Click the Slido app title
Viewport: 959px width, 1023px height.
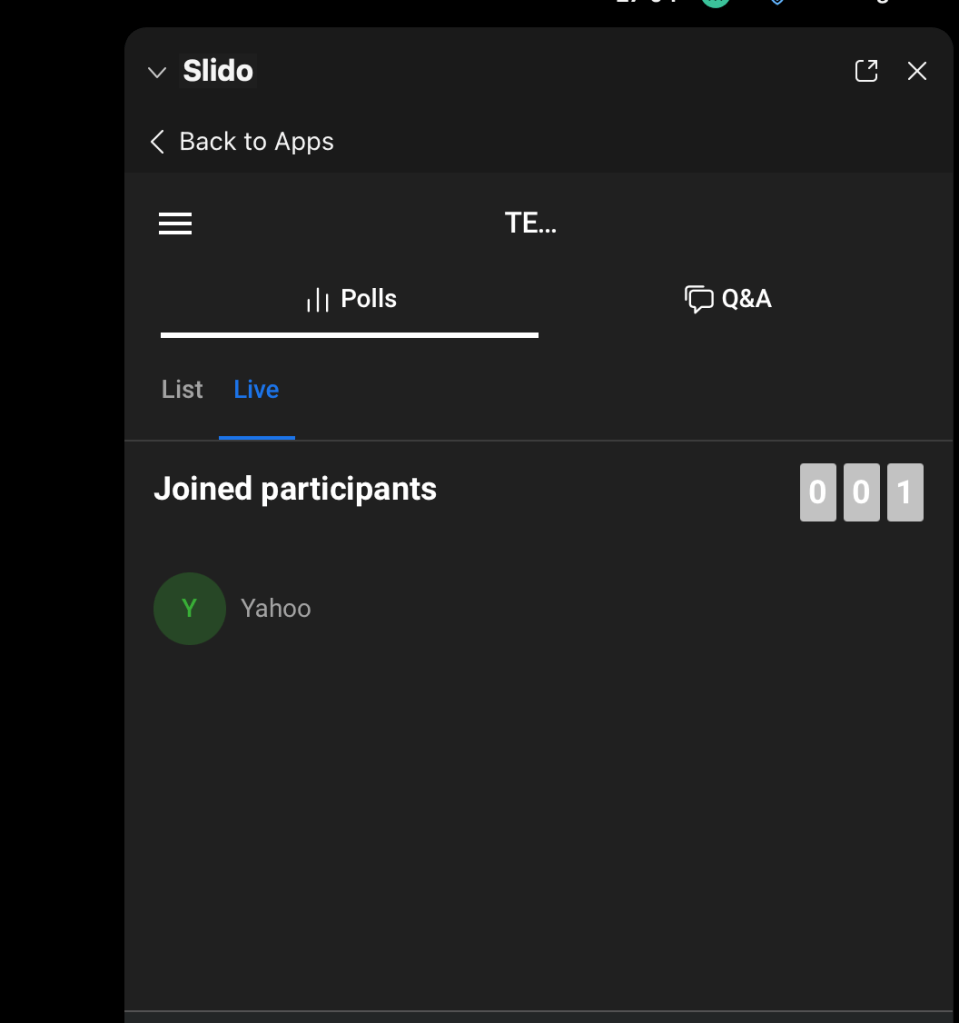(x=218, y=71)
